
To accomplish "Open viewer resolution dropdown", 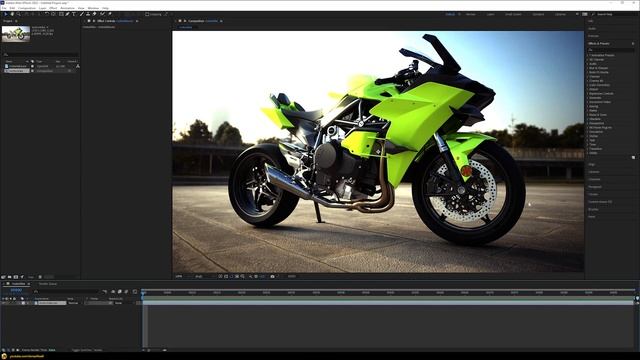I will tap(203, 276).
